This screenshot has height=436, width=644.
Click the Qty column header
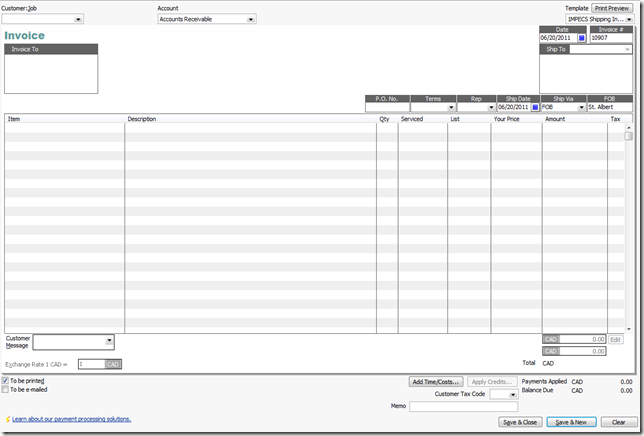pyautogui.click(x=387, y=119)
